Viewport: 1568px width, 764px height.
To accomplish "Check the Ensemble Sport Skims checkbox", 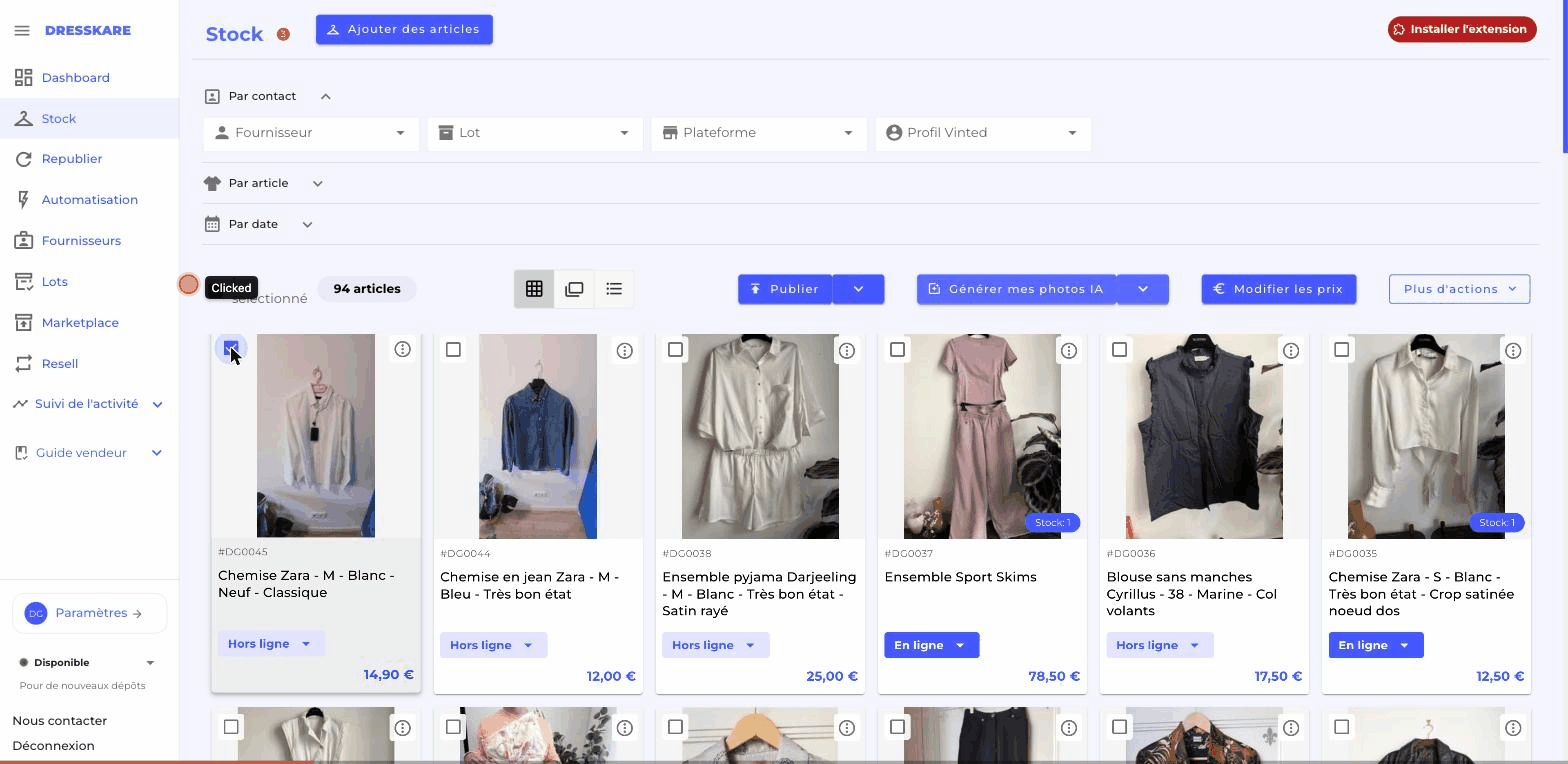I will click(897, 350).
